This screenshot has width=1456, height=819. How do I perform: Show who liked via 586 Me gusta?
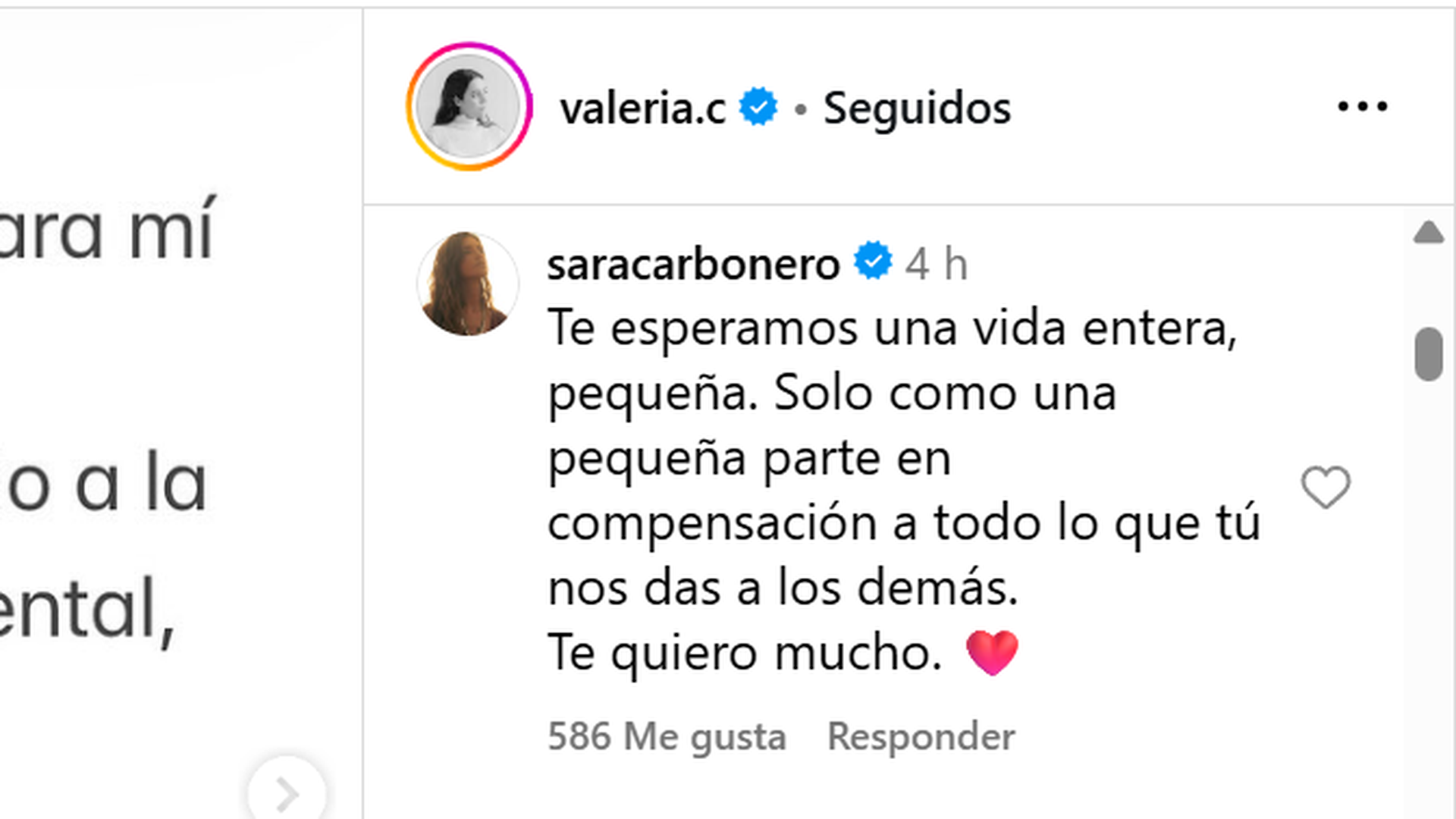(x=667, y=737)
